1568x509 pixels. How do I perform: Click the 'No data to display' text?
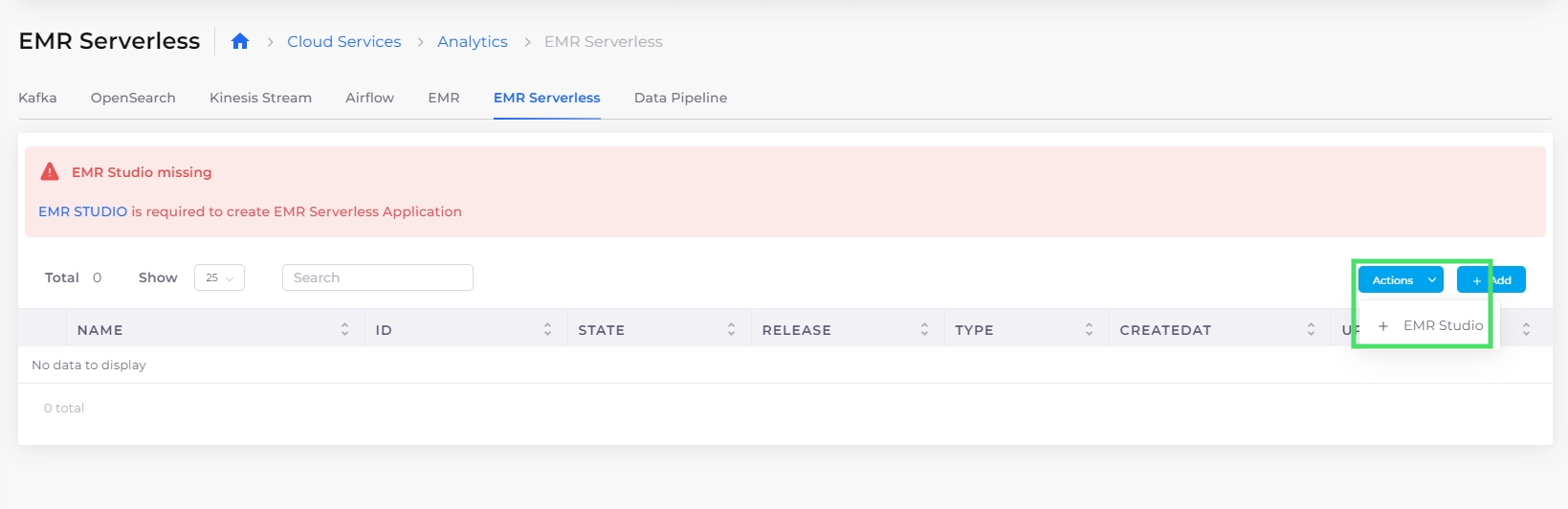[x=89, y=365]
